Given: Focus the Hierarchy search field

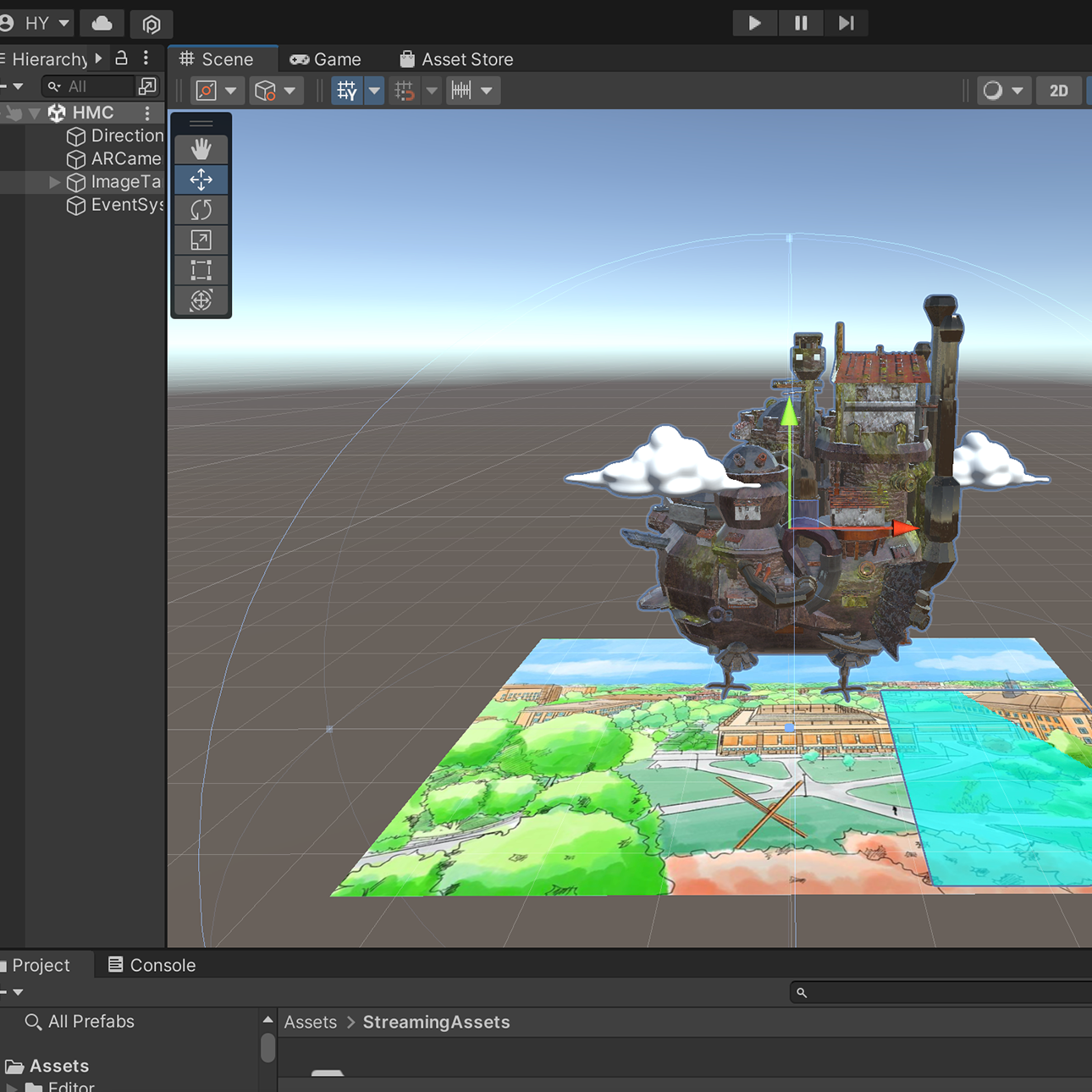Looking at the screenshot, I should tap(89, 86).
